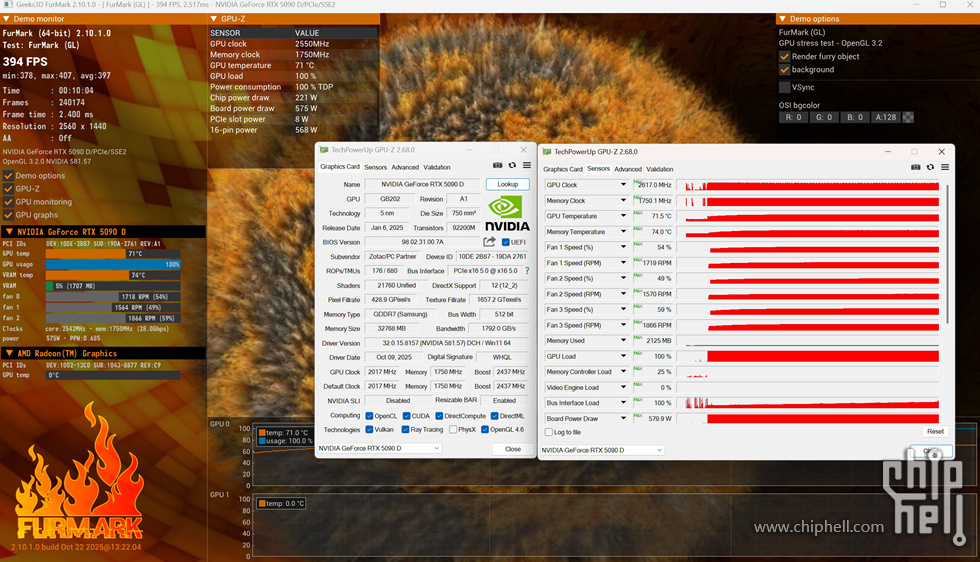Open GPU selector dropdown in Sensors window
This screenshot has height=562, width=980.
(602, 450)
